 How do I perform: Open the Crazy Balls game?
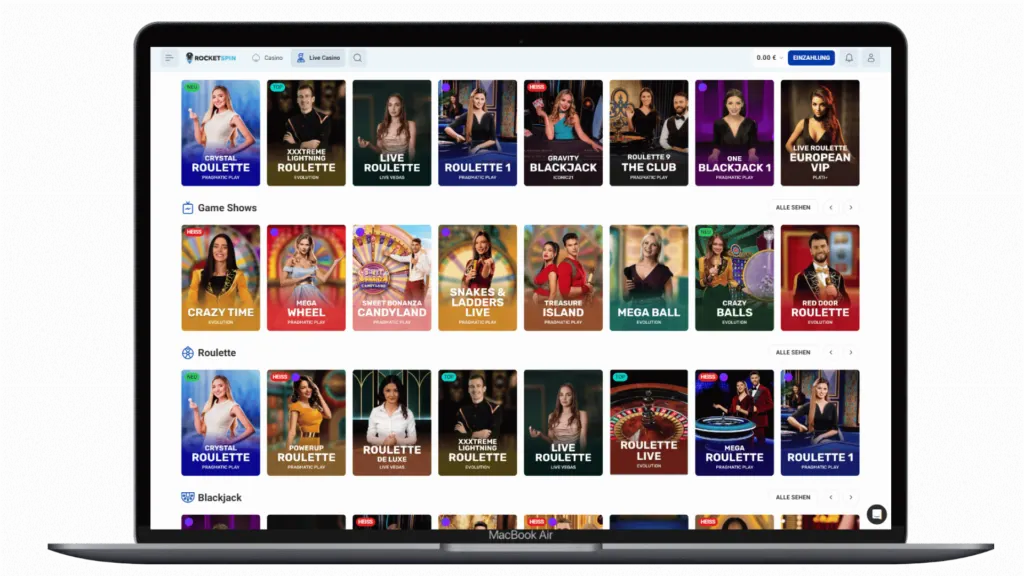pyautogui.click(x=734, y=278)
